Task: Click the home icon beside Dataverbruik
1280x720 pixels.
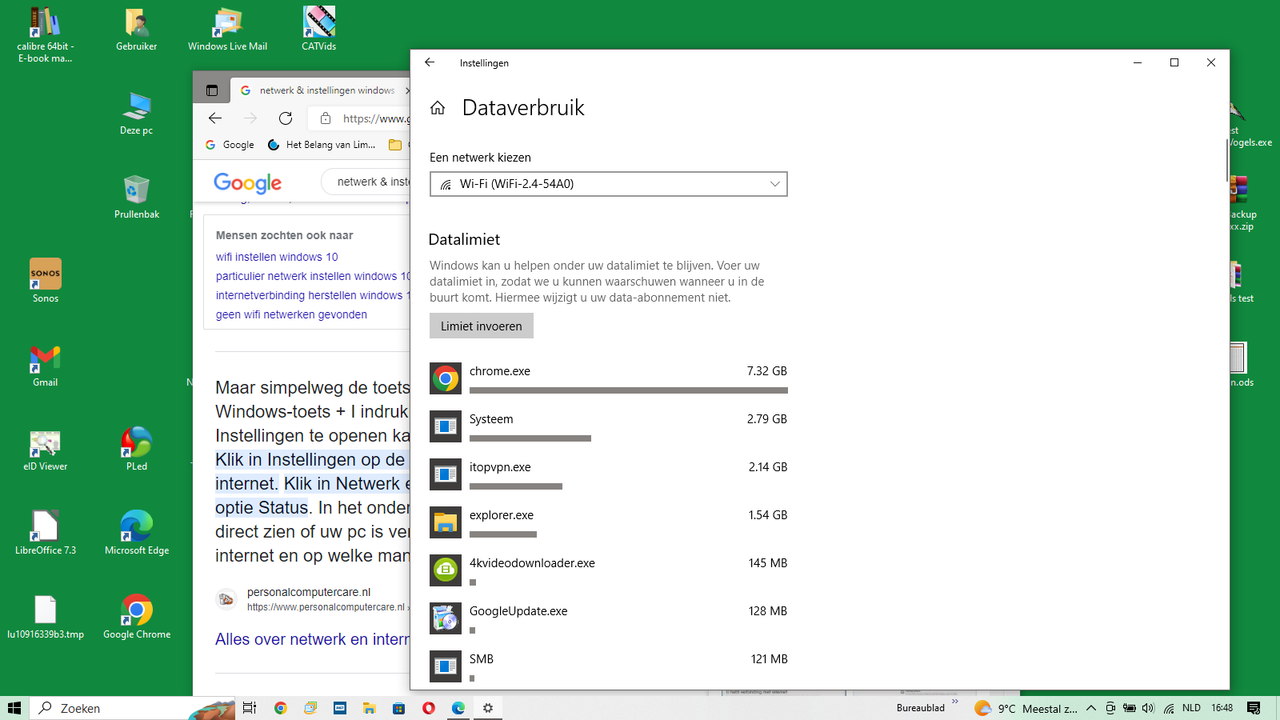Action: tap(437, 108)
